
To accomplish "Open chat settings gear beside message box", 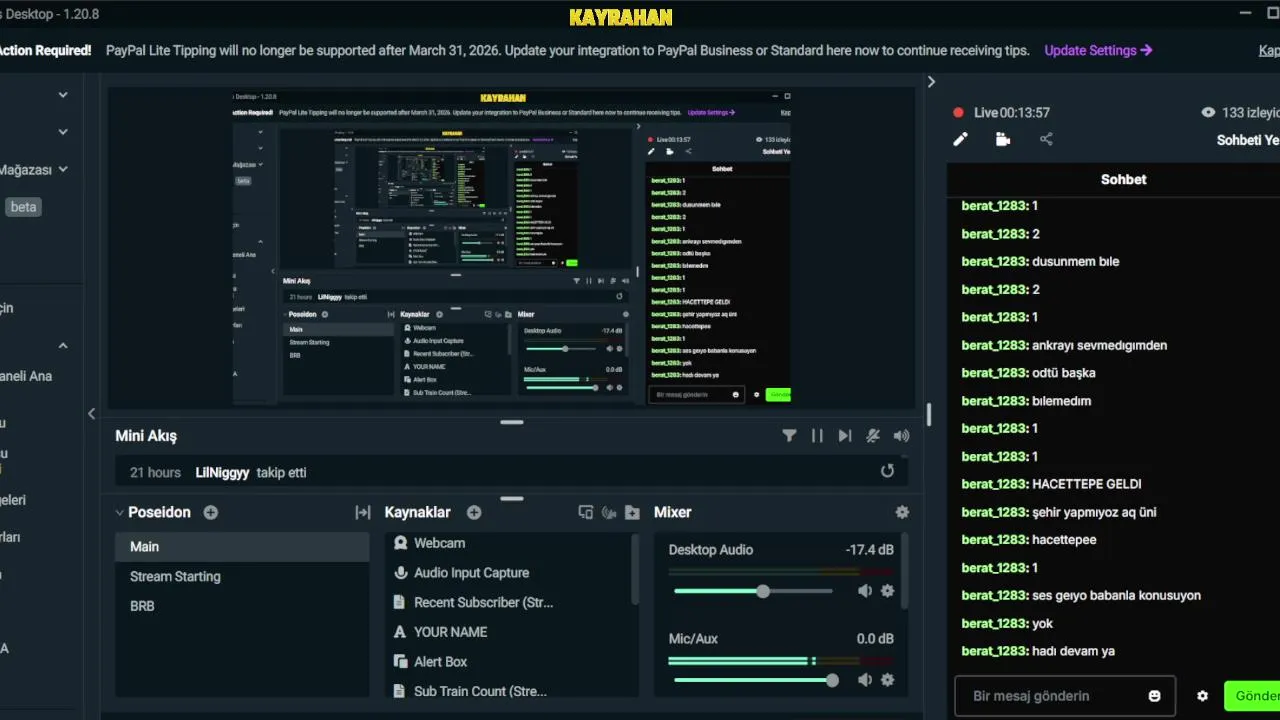I will (x=1202, y=696).
